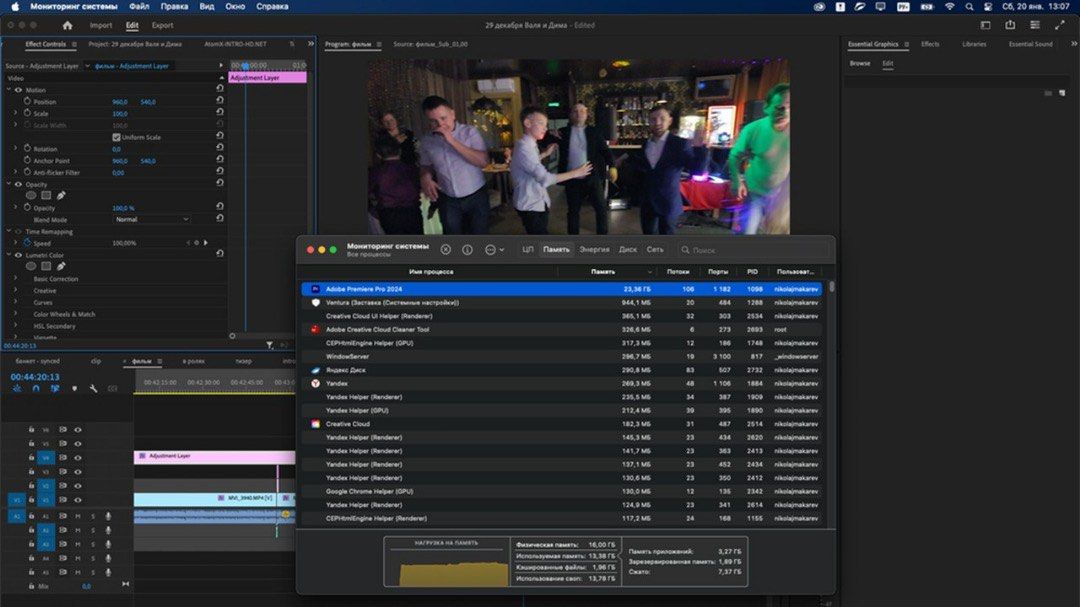Select the free draw bezier pen under Opacity
Image resolution: width=1080 pixels, height=607 pixels.
coord(61,195)
